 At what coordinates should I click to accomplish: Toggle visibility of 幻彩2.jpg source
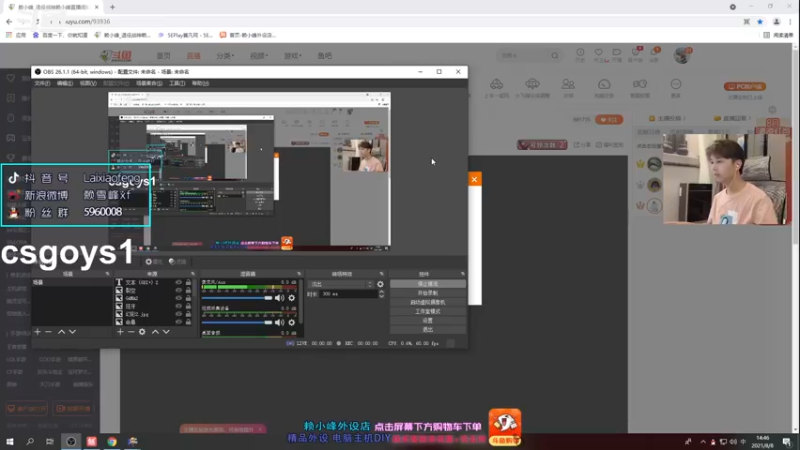coord(179,314)
